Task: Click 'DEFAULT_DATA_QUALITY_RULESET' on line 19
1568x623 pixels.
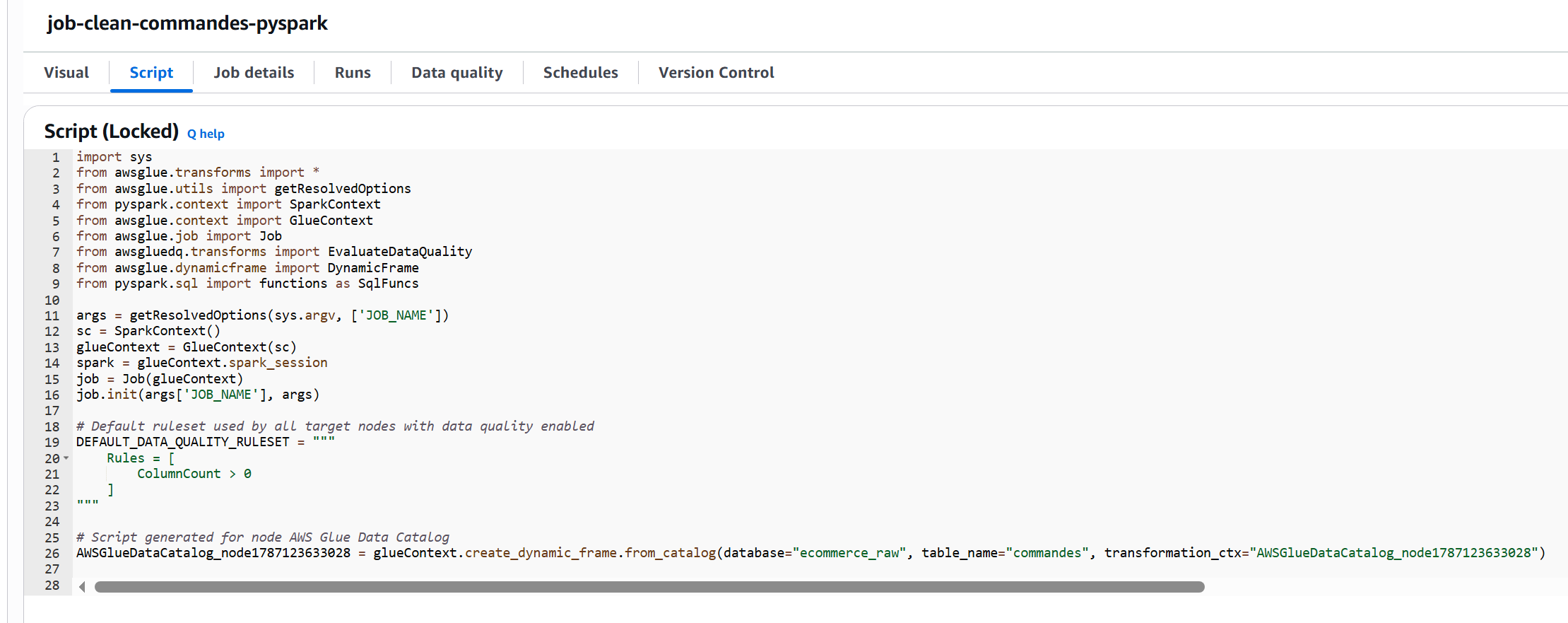Action: pos(183,442)
